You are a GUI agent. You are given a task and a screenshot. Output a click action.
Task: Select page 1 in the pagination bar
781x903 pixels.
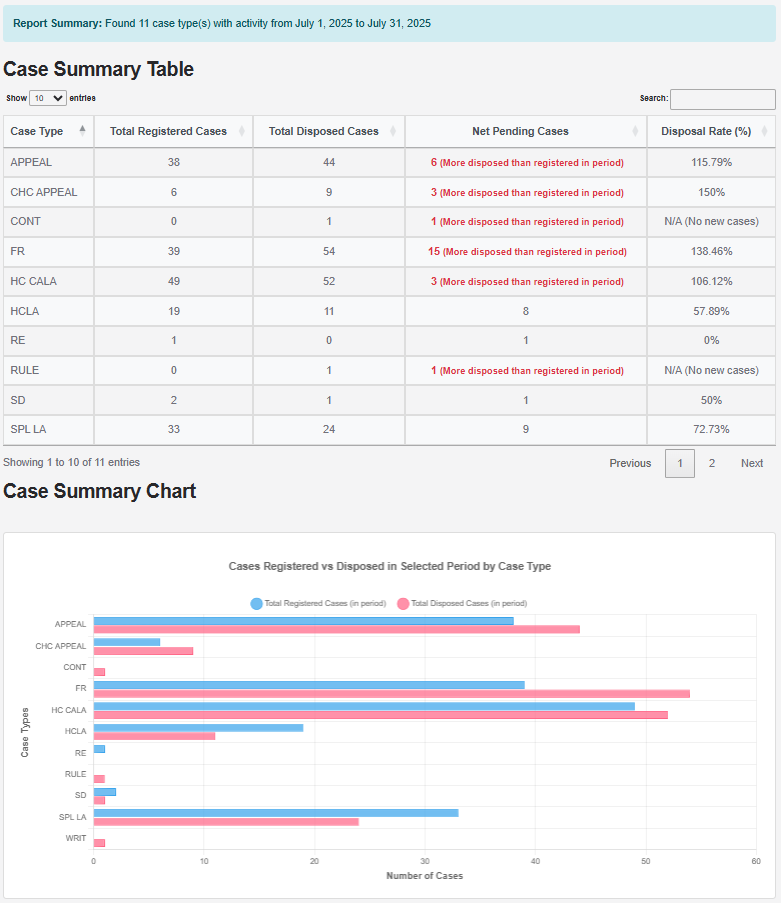pos(680,463)
